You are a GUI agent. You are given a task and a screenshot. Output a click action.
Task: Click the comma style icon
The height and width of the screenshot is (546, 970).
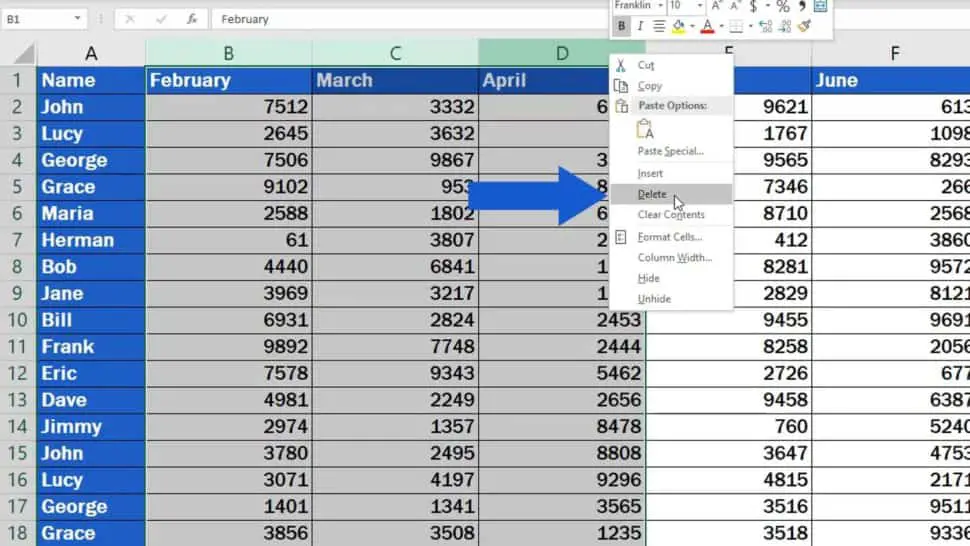[802, 6]
